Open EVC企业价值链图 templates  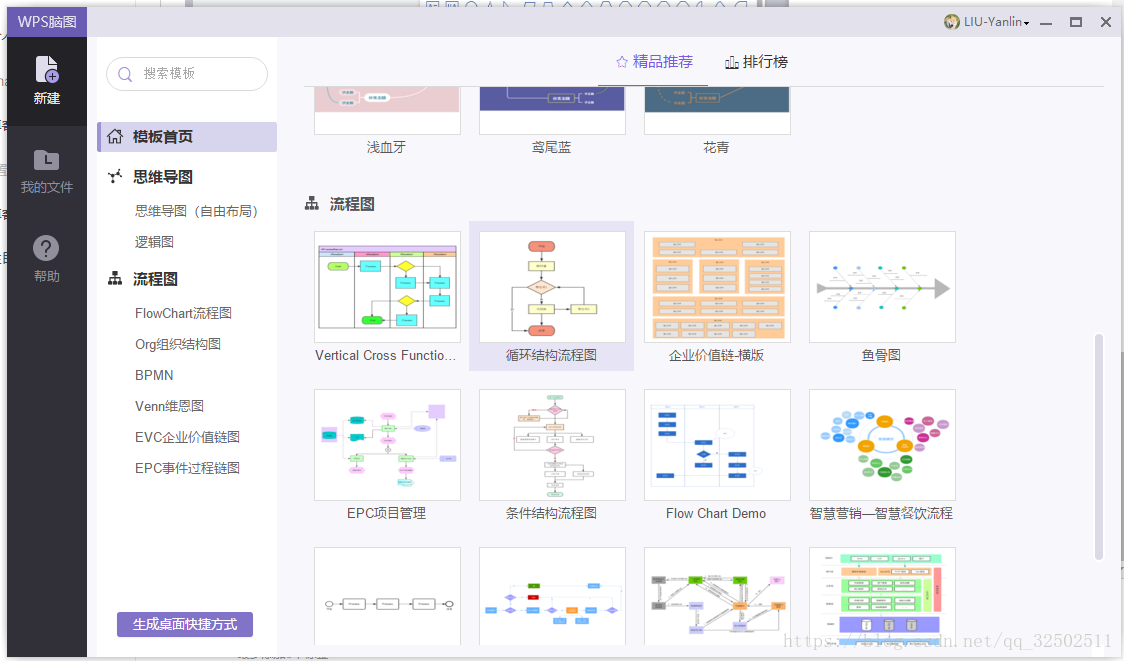(x=187, y=437)
